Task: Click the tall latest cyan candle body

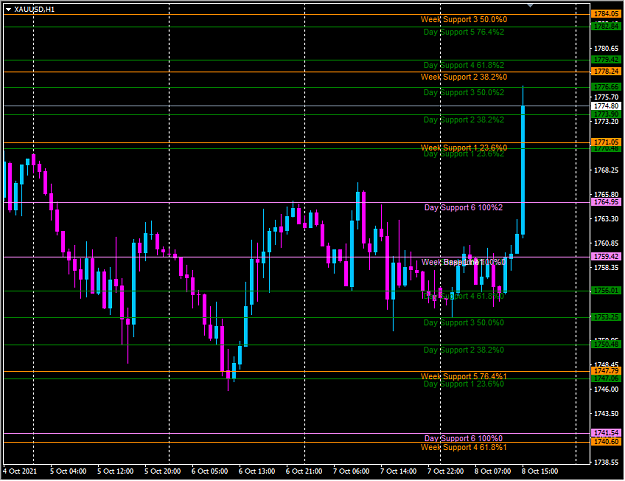Action: coord(523,170)
